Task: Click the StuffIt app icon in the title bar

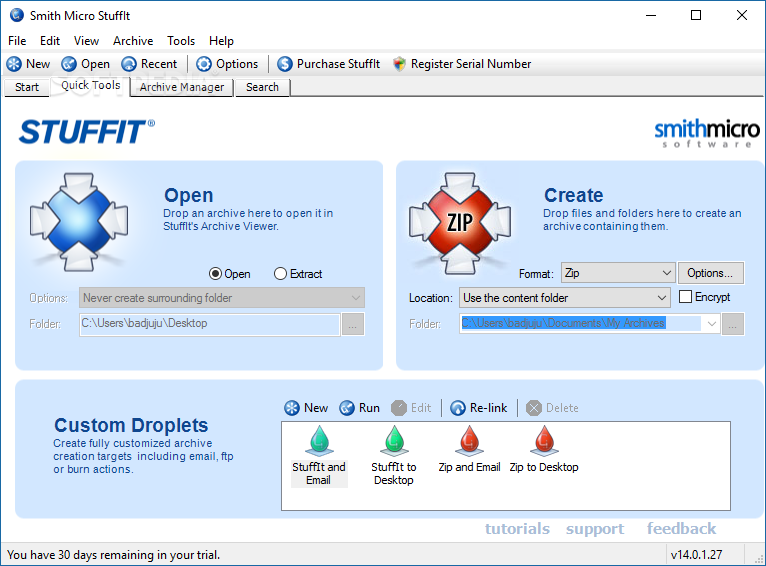Action: click(17, 15)
